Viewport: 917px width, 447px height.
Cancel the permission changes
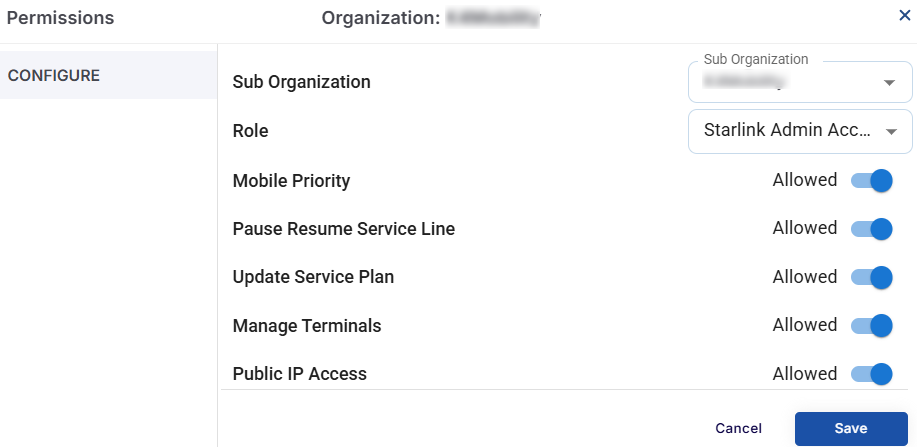coord(738,428)
